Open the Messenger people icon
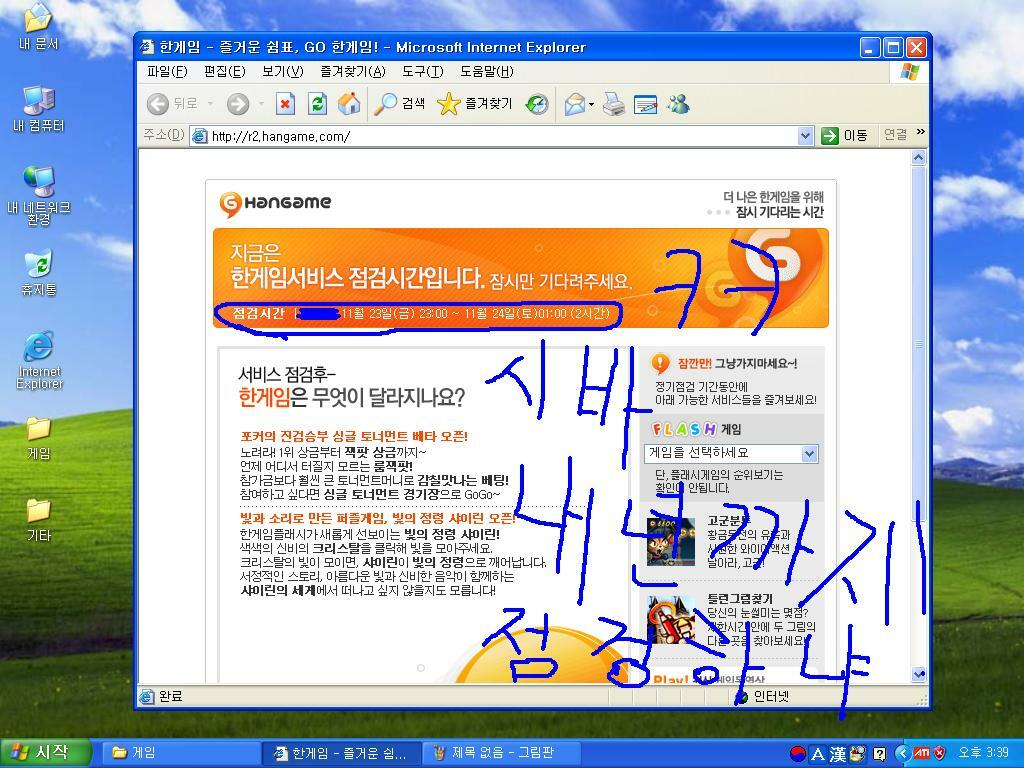 (x=678, y=103)
